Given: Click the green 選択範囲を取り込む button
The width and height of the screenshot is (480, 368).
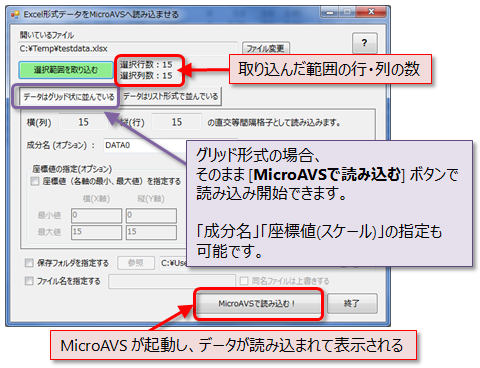Looking at the screenshot, I should pos(66,70).
